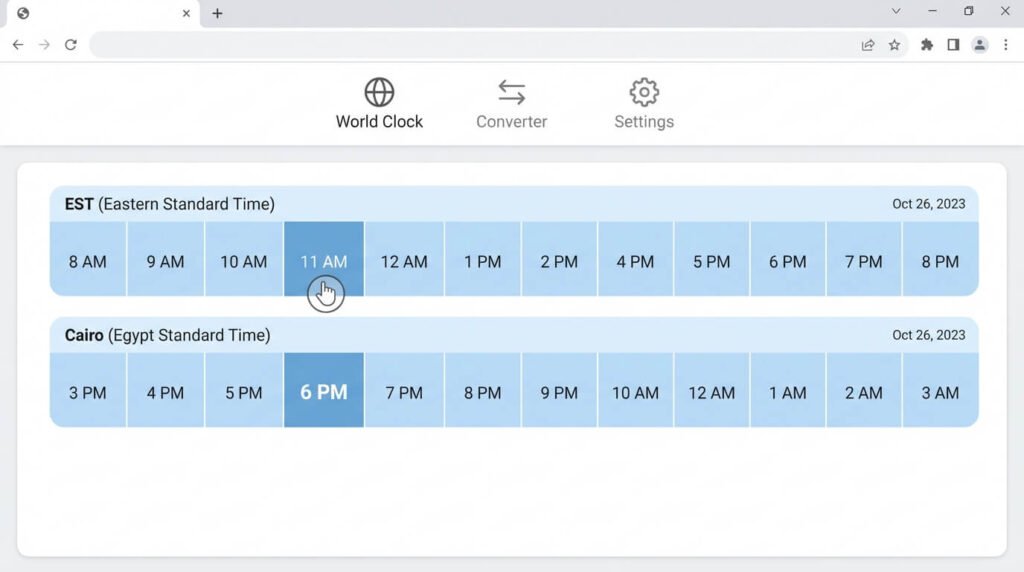Click the browser address bar

click(472, 45)
